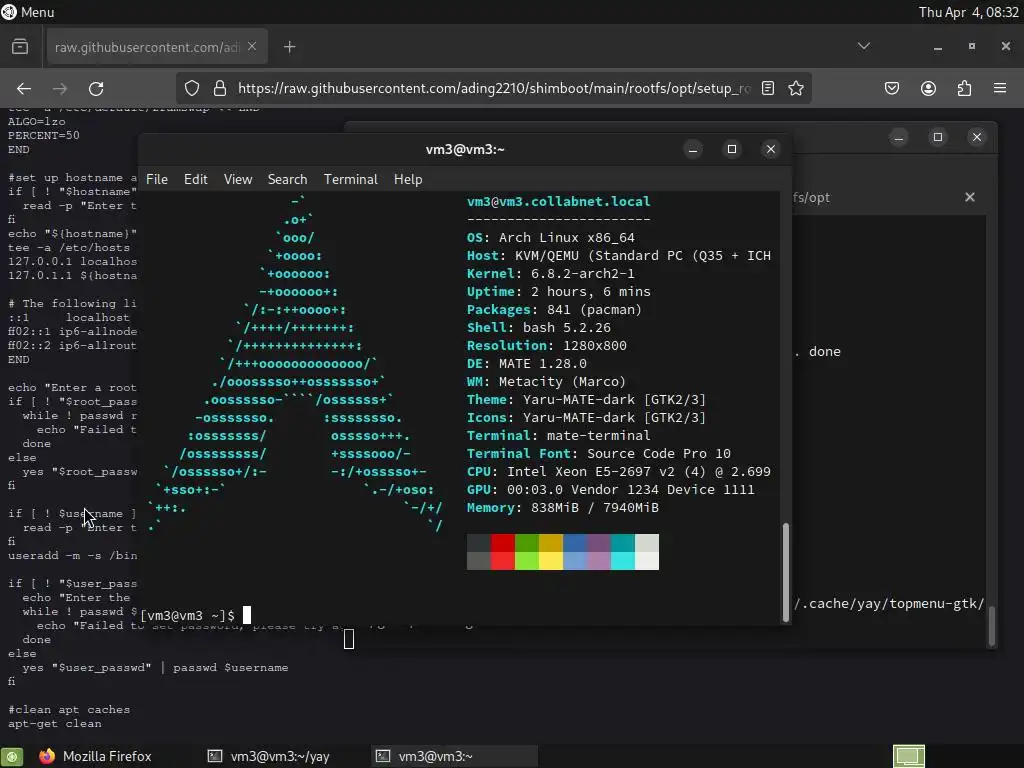Go back using Firefox back arrow
The height and width of the screenshot is (768, 1024).
[24, 88]
